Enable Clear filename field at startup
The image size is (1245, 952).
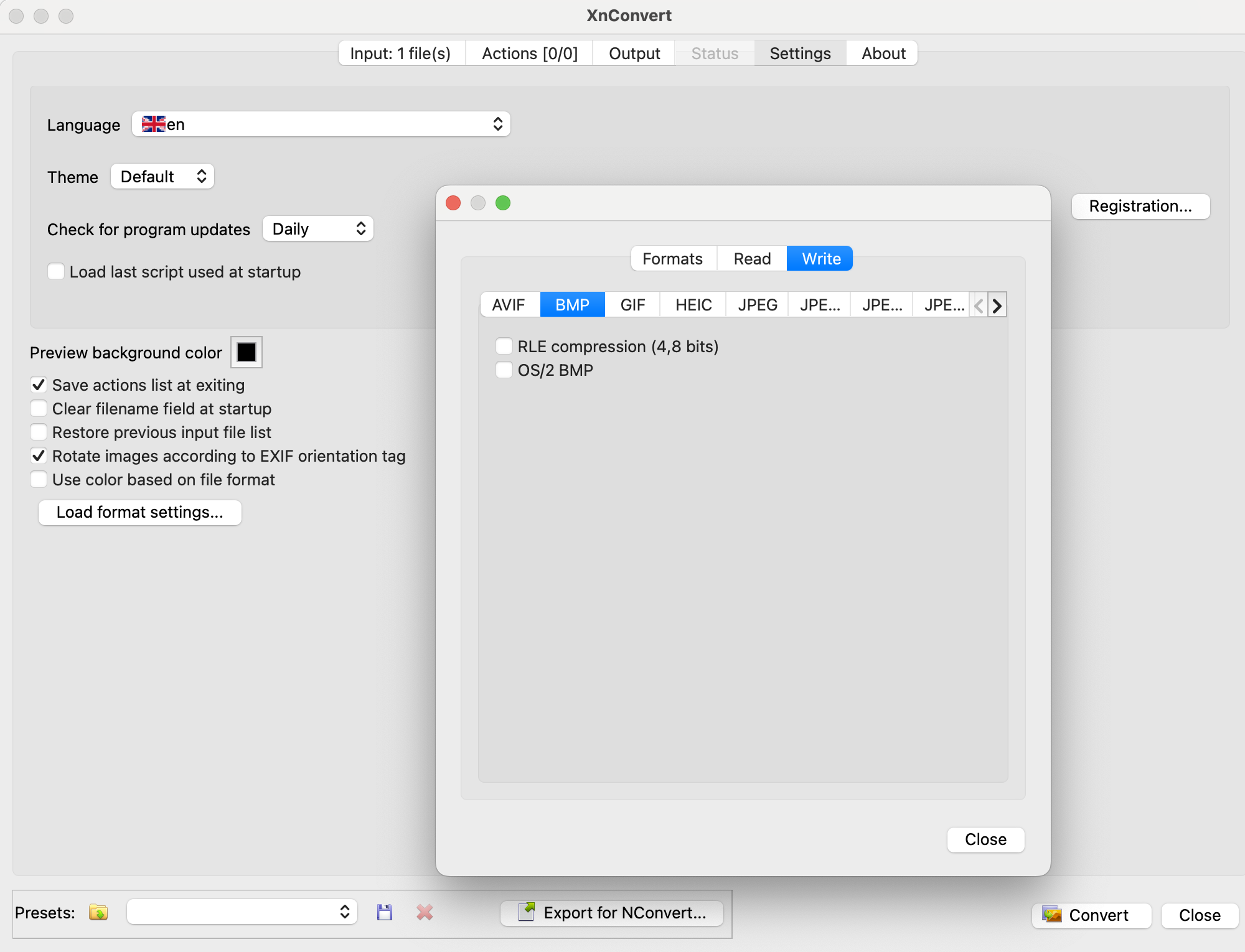pyautogui.click(x=39, y=408)
